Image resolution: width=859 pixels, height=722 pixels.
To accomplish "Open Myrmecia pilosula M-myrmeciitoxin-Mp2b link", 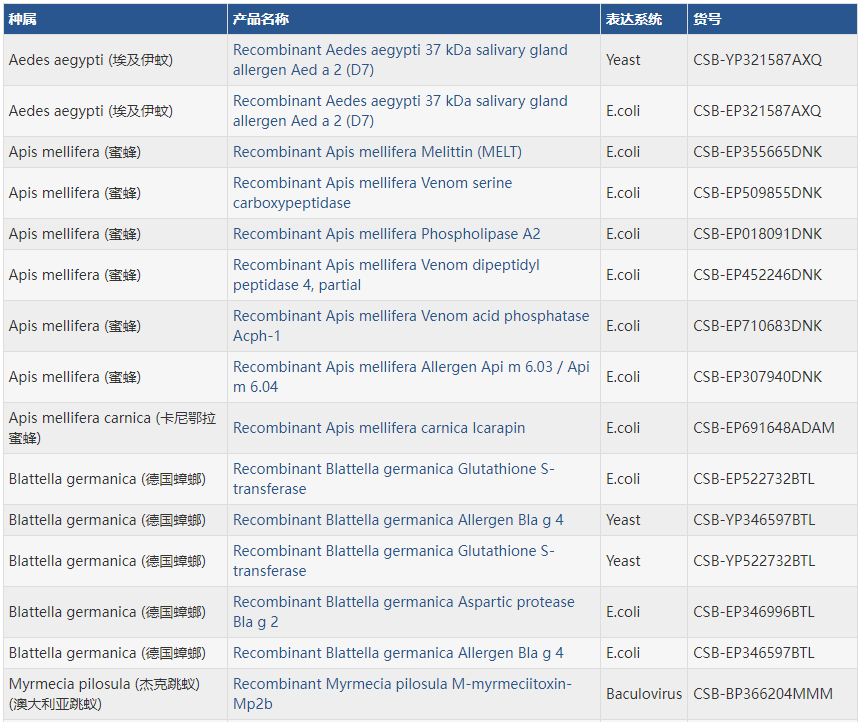I will (x=402, y=694).
